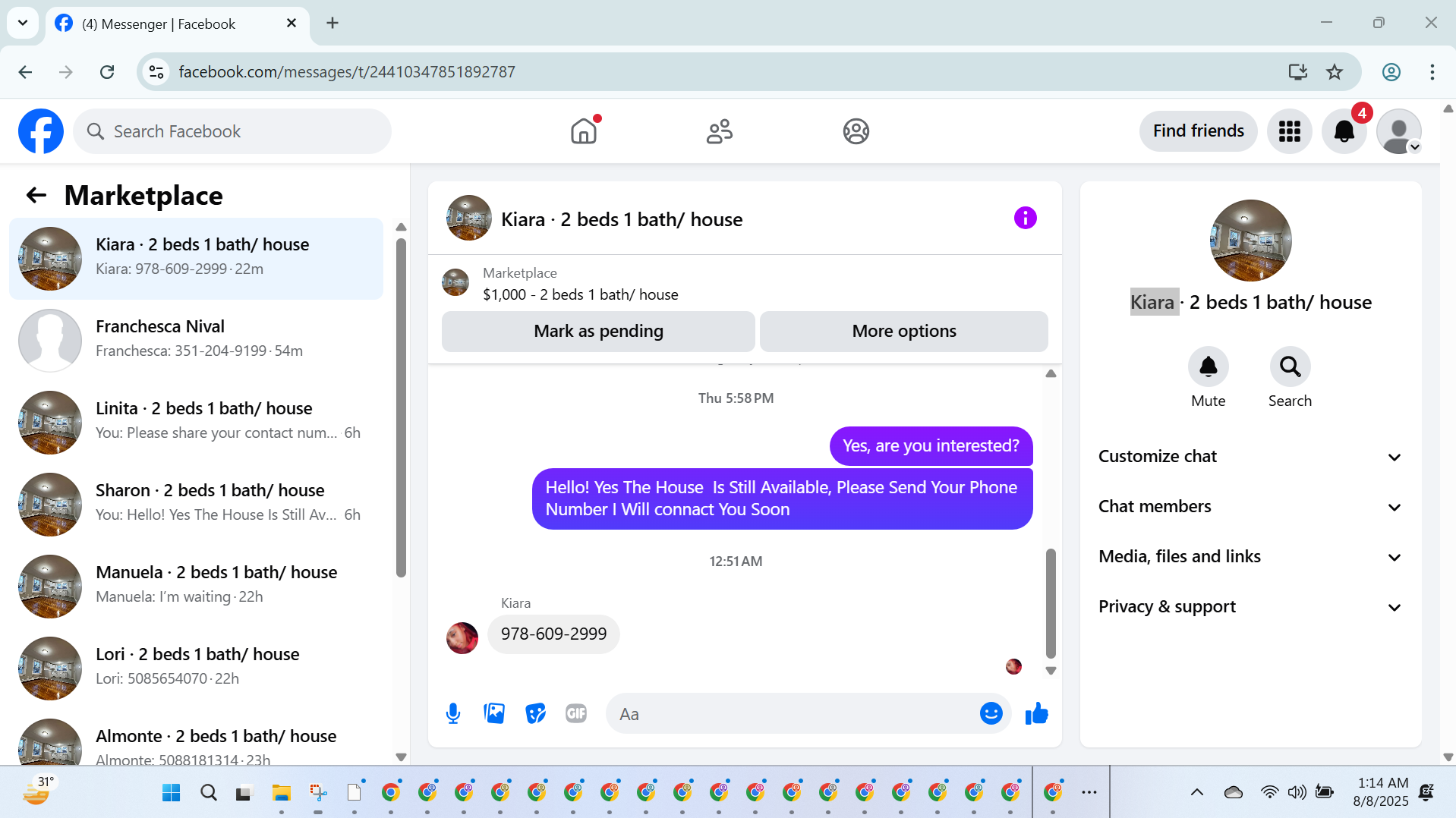Record a voice clip with the microphone icon
The image size is (1456, 818).
453,714
